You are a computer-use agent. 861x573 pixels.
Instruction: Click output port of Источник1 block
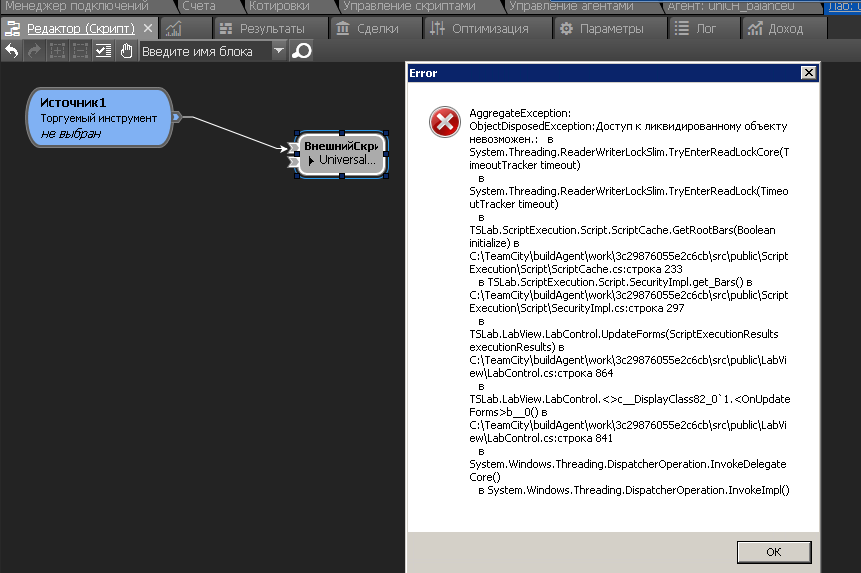pyautogui.click(x=177, y=117)
